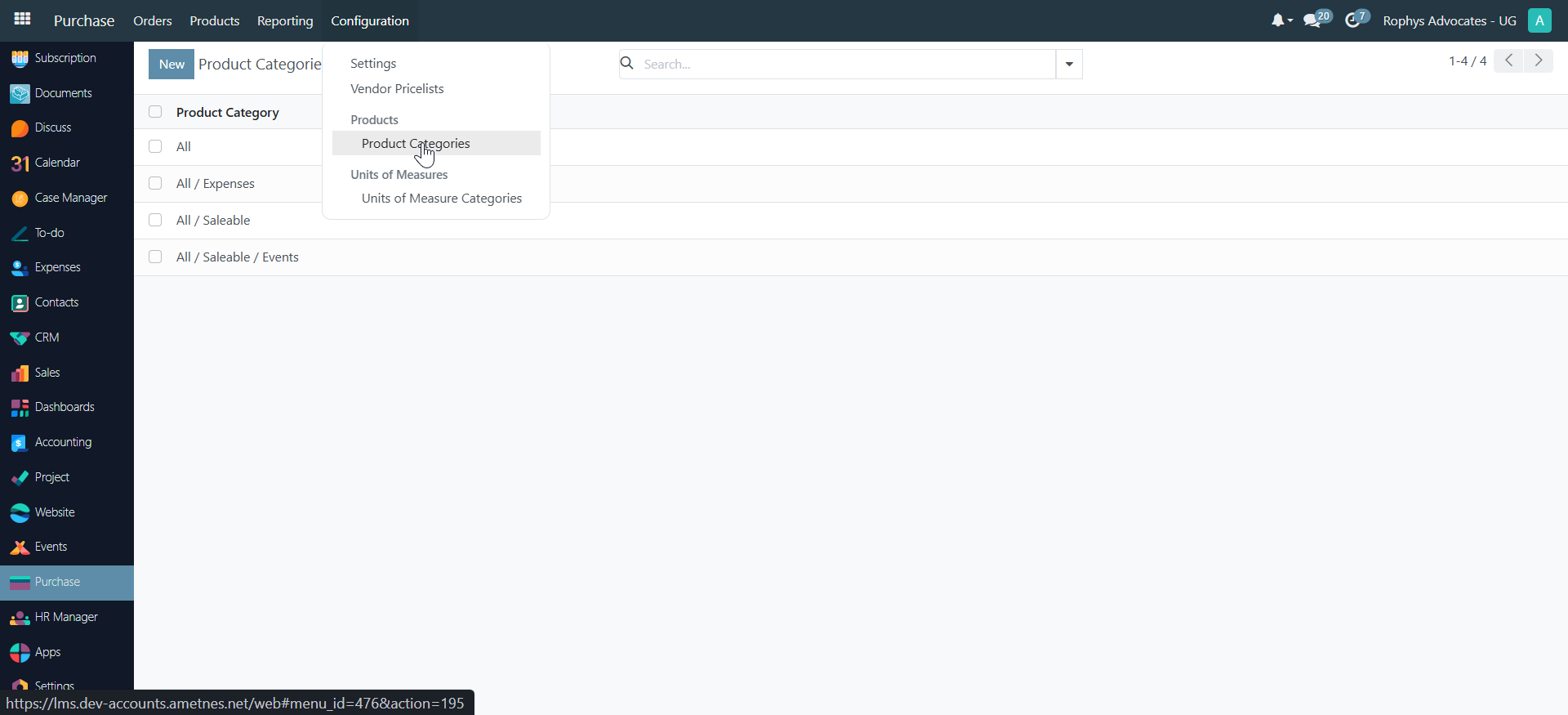Click the 1-4 / 4 pager counter
Image resolution: width=1568 pixels, height=715 pixels.
coord(1468,60)
